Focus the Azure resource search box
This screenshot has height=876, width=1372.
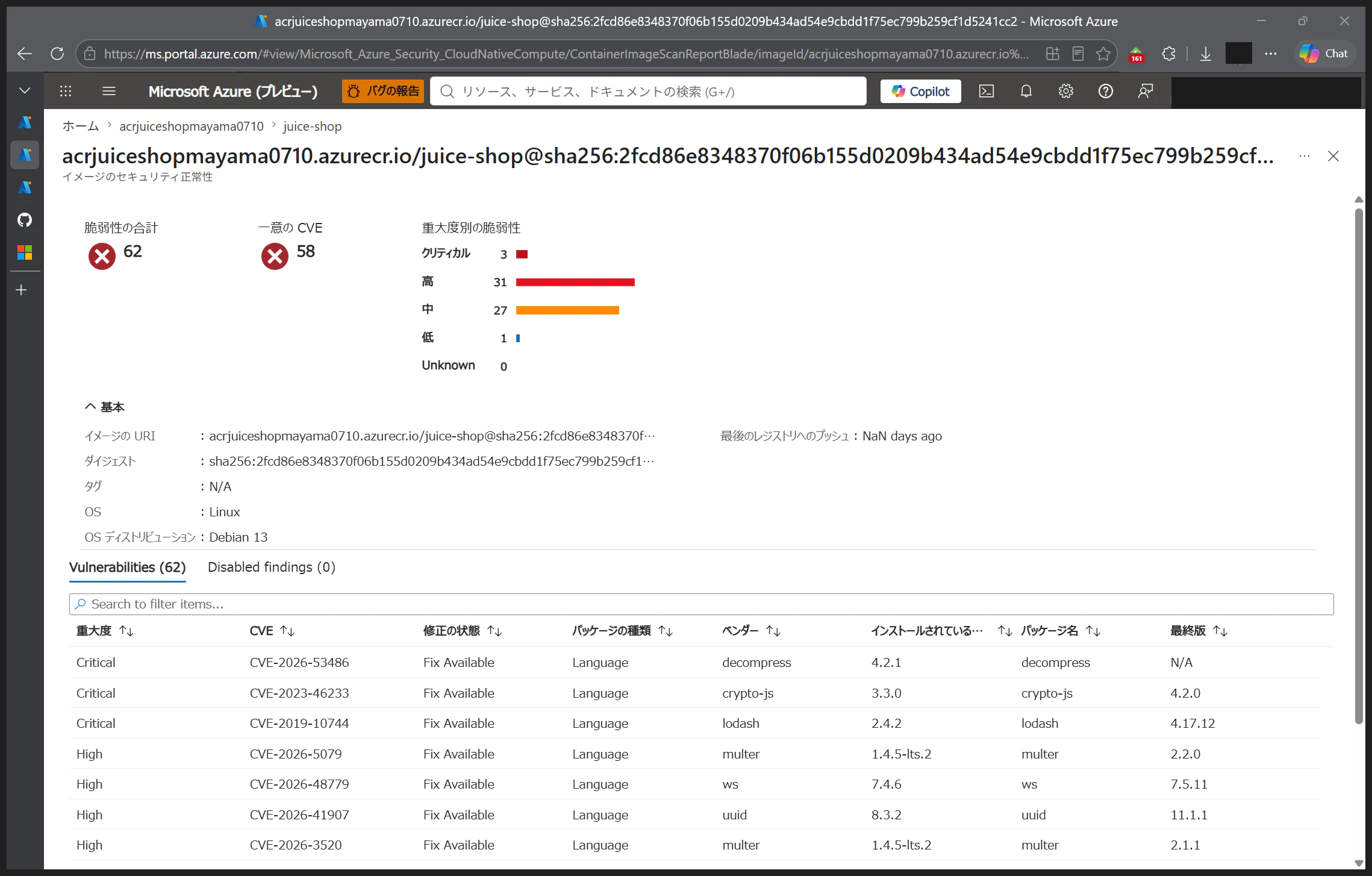[x=648, y=91]
